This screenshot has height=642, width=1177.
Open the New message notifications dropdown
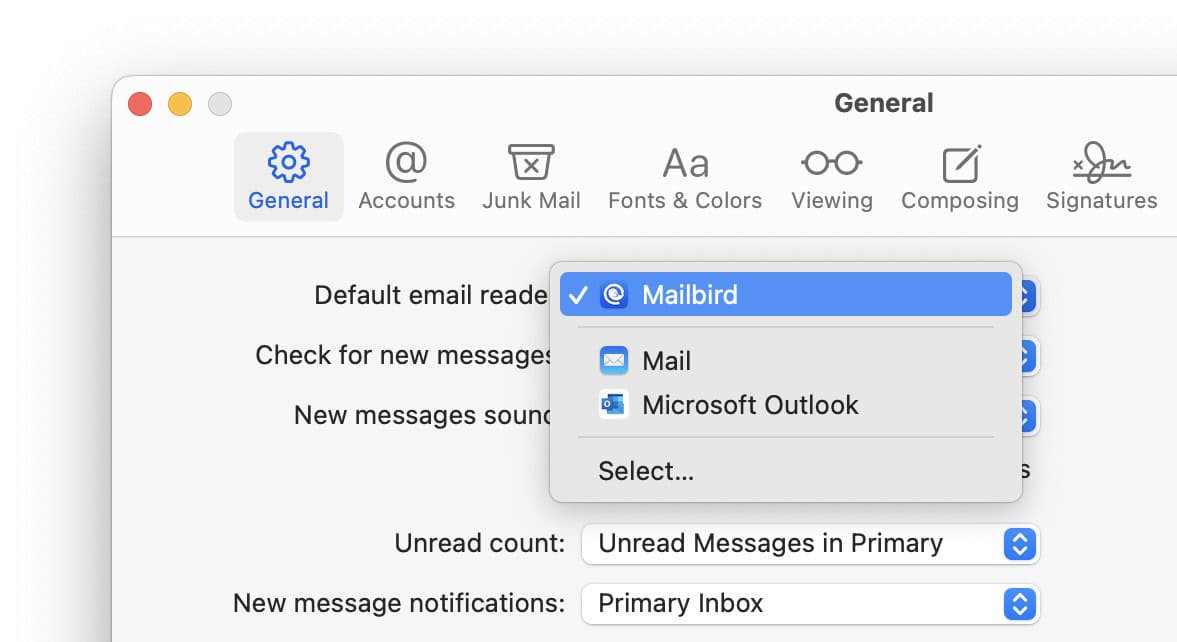coord(810,604)
